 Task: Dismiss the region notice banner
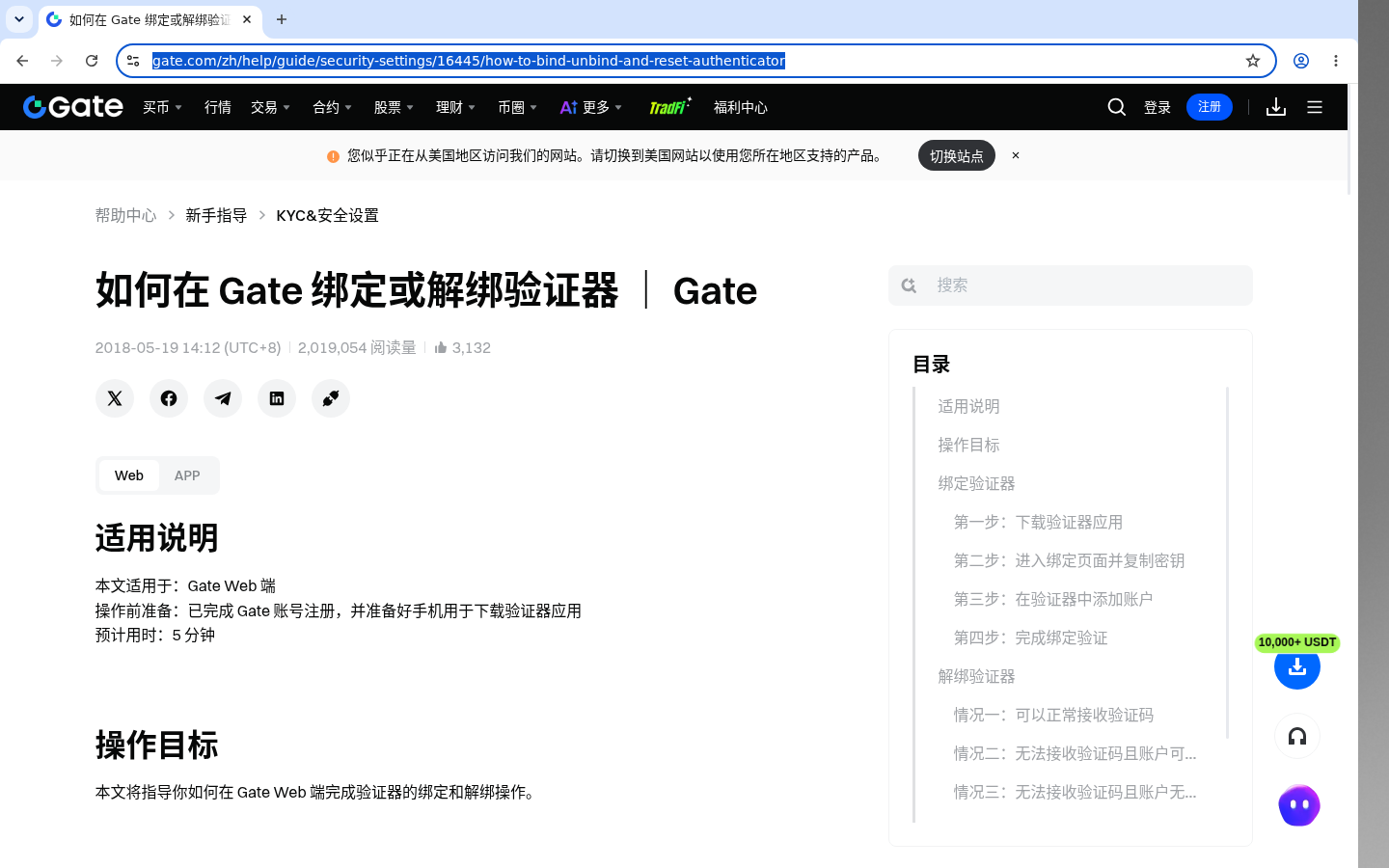click(1016, 155)
